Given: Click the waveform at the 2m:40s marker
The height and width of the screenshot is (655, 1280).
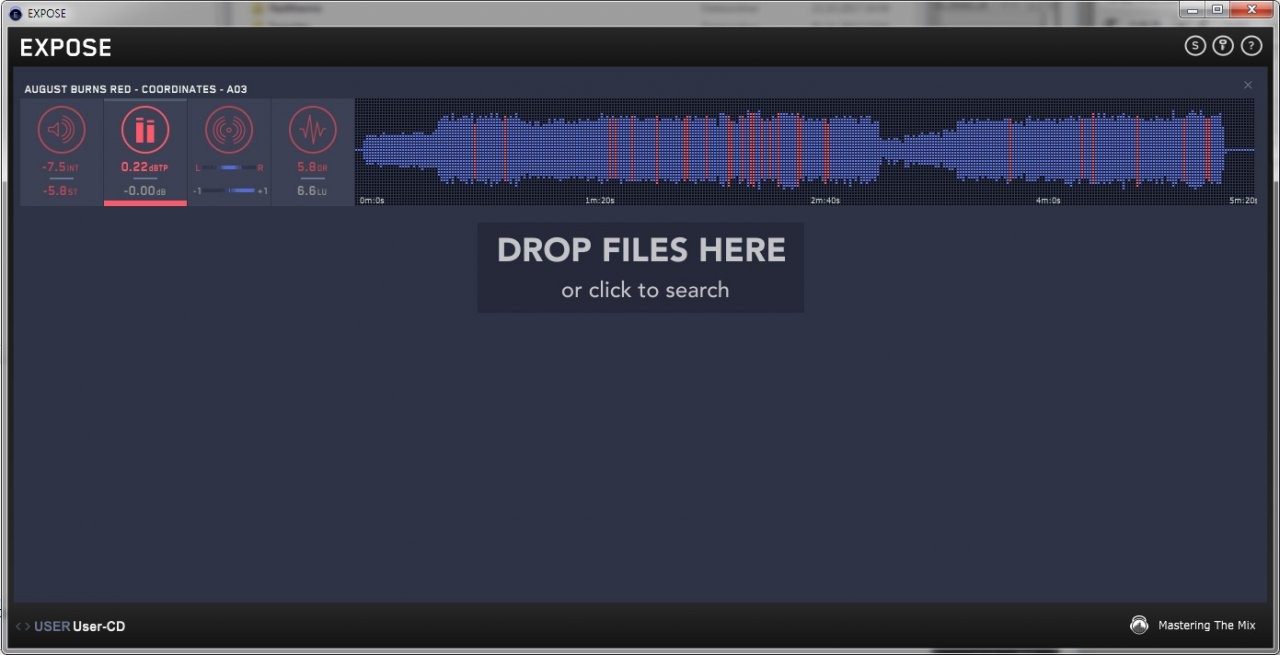Looking at the screenshot, I should click(x=825, y=150).
